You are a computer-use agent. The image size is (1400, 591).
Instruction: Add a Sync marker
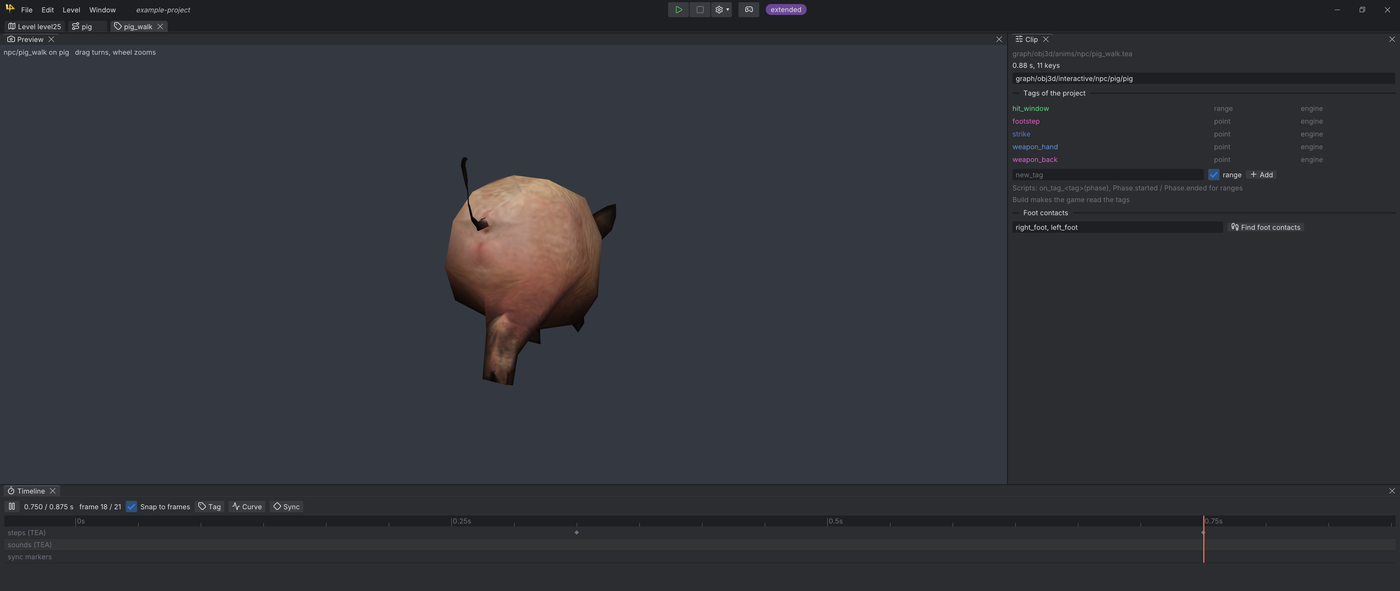coord(287,507)
